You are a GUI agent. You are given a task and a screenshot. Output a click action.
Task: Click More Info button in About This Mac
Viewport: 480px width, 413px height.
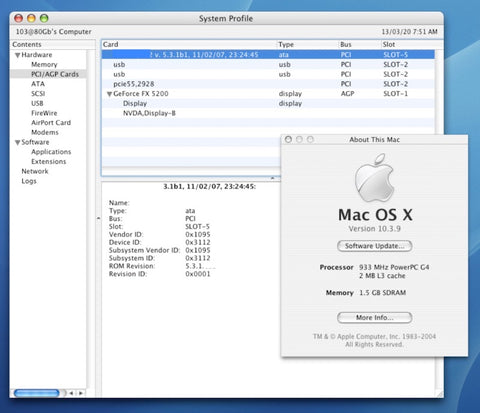click(x=375, y=317)
